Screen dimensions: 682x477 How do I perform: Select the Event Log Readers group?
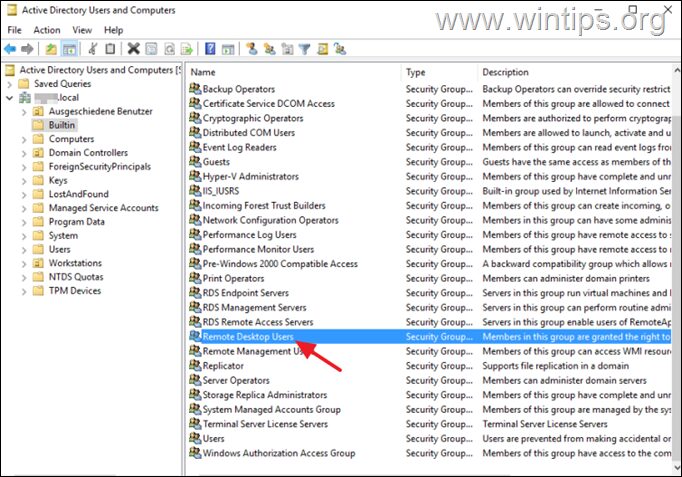pos(239,147)
